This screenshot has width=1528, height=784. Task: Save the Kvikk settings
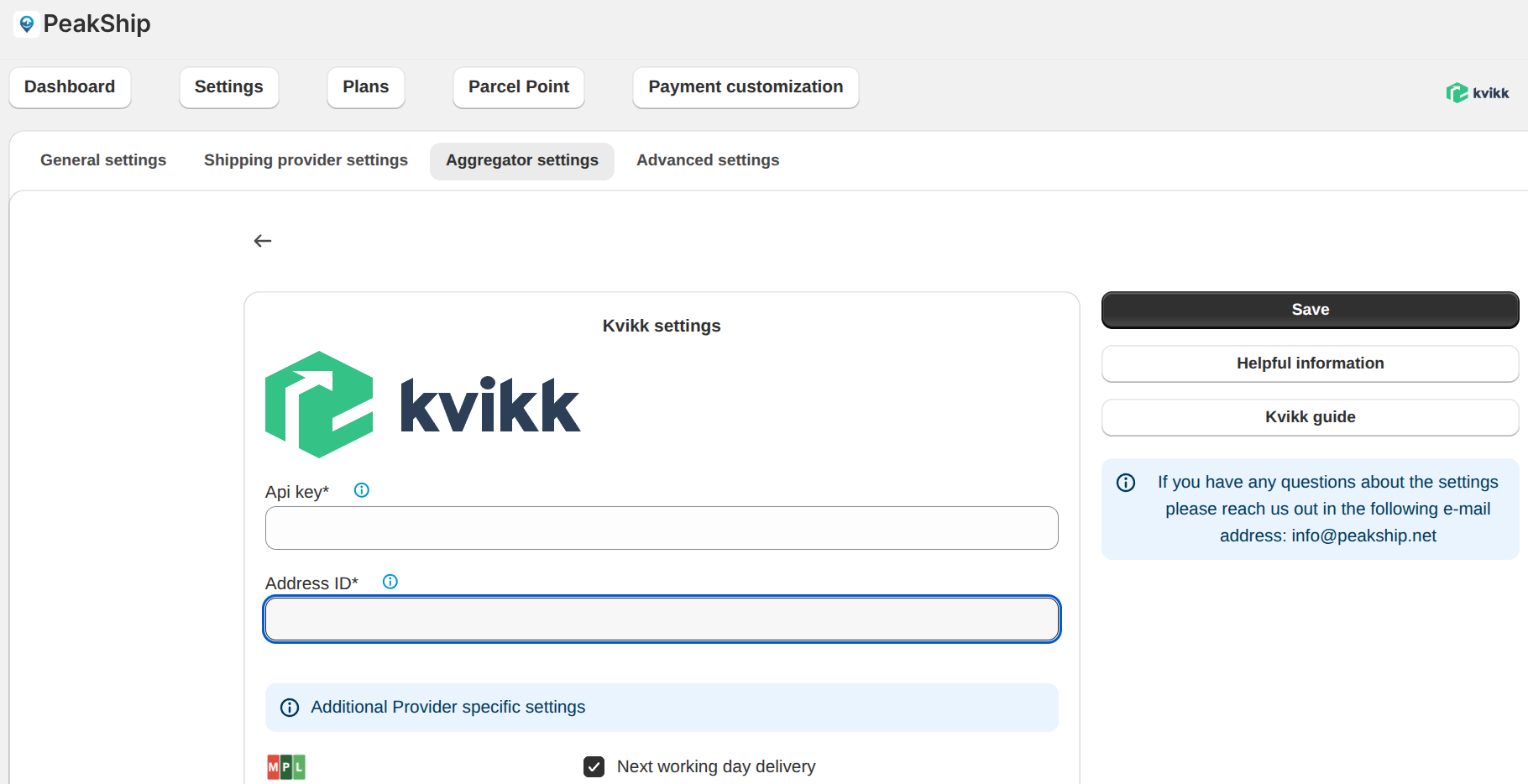coord(1309,309)
